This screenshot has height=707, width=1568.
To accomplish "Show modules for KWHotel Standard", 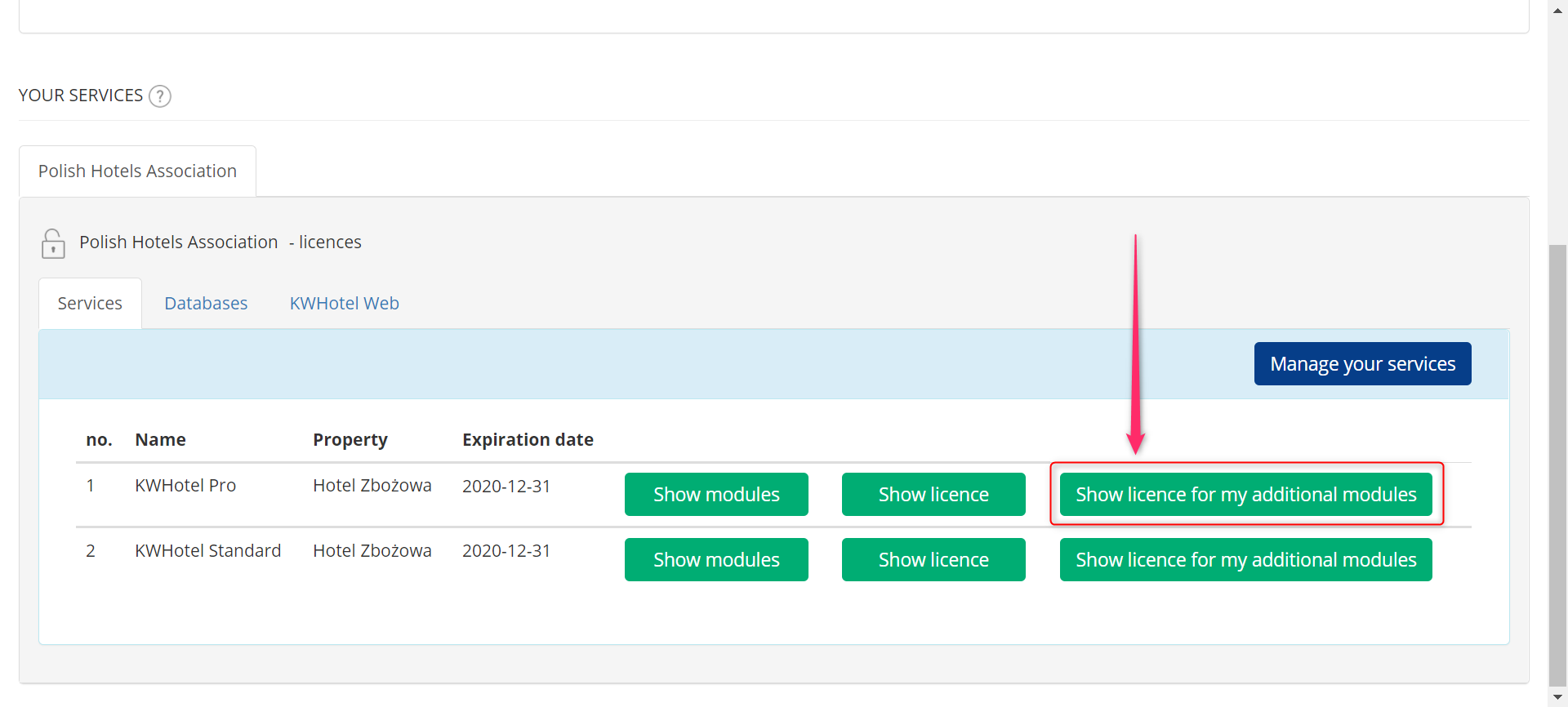I will (716, 560).
